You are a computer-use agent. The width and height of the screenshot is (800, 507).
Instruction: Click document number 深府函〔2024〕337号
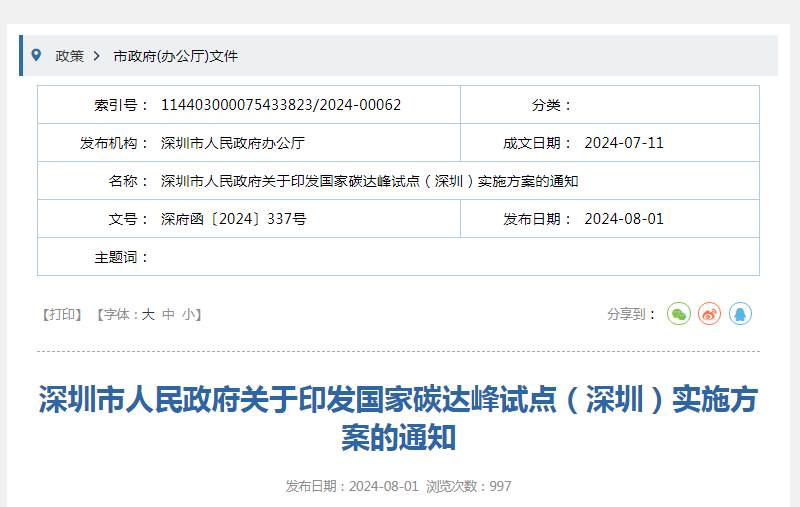click(234, 219)
